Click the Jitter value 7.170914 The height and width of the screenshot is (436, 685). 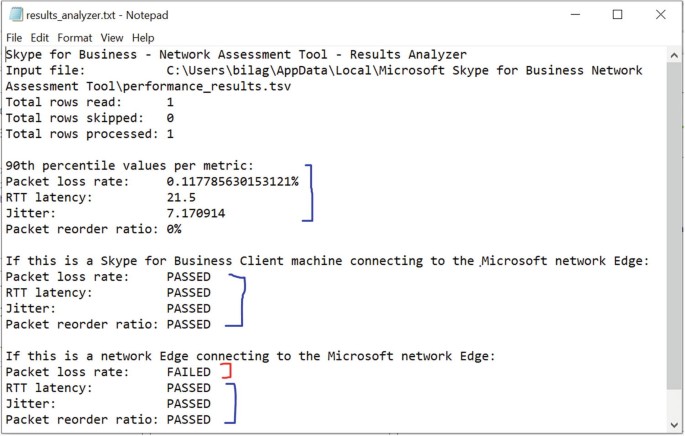click(196, 213)
